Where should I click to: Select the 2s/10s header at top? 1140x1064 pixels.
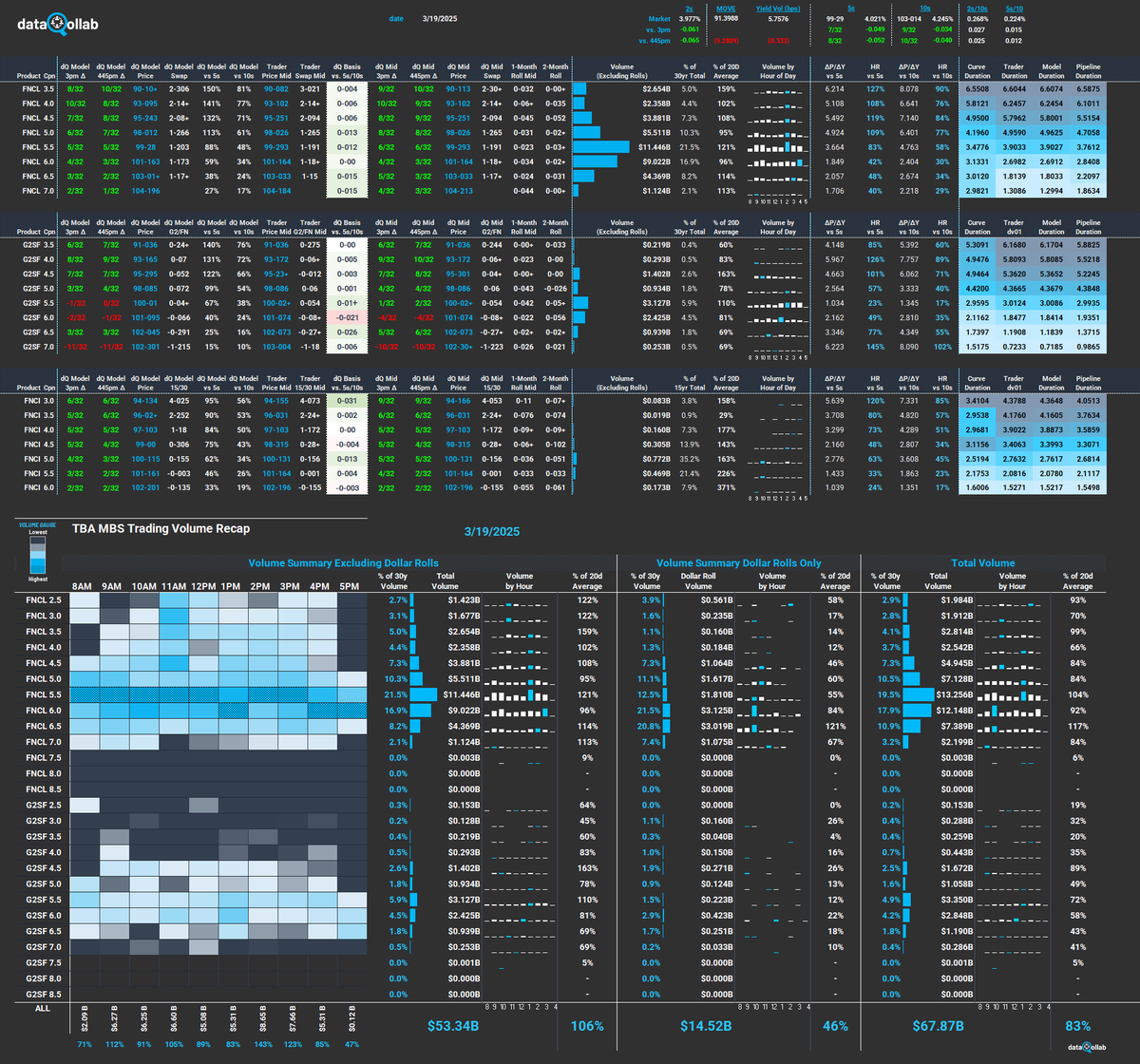pyautogui.click(x=976, y=7)
